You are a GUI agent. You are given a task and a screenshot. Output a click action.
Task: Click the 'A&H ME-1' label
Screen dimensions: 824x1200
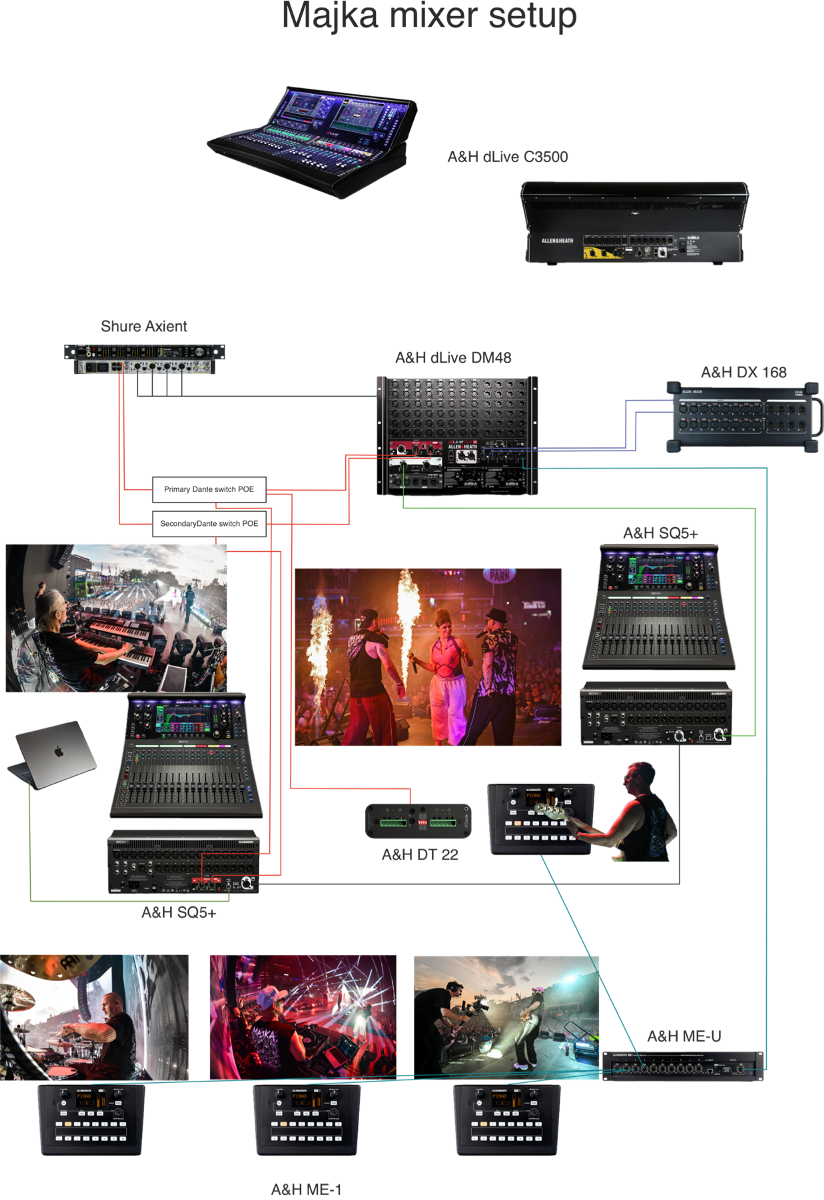tap(306, 1189)
